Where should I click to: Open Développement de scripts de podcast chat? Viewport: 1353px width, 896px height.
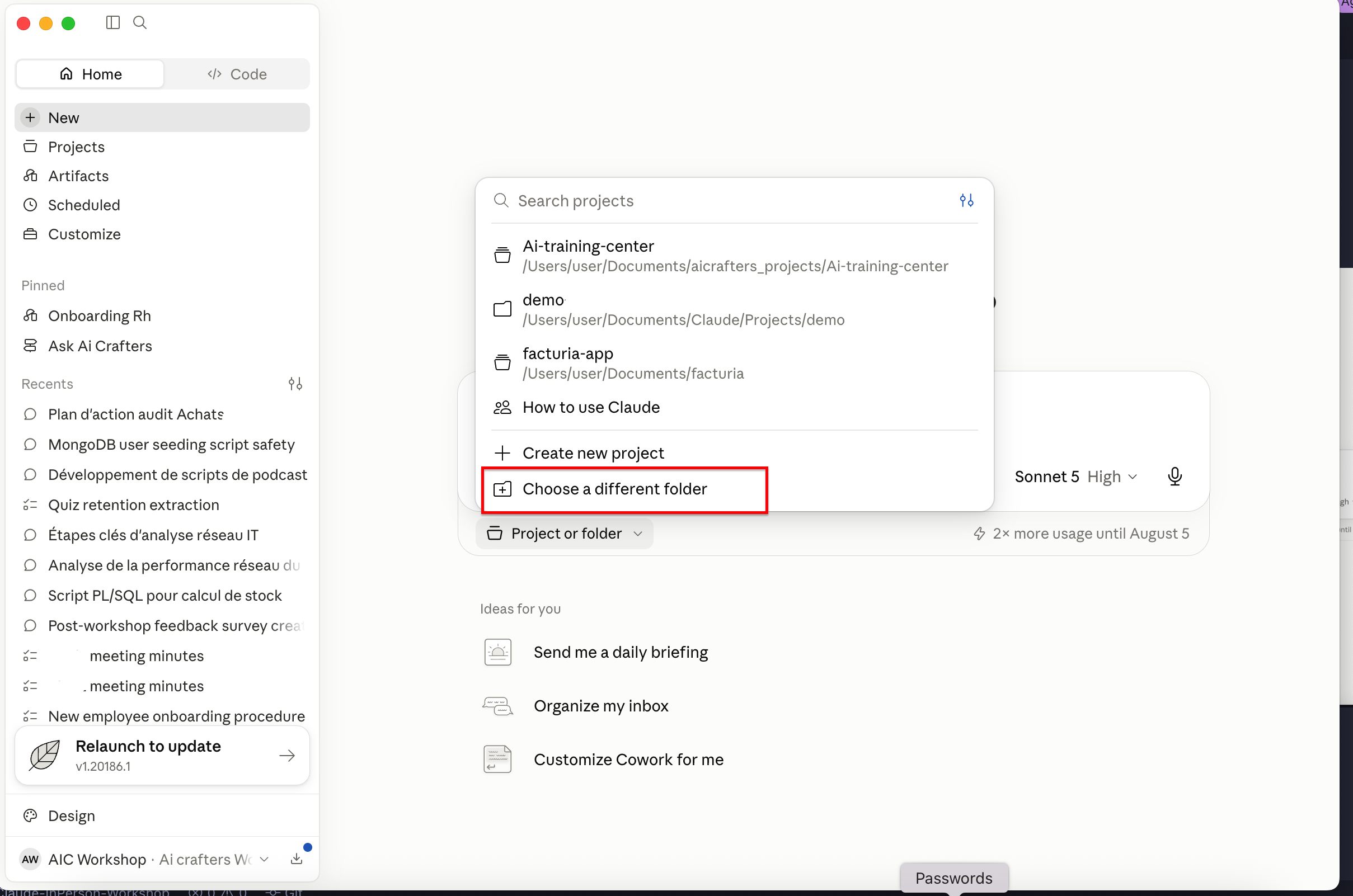[x=162, y=475]
